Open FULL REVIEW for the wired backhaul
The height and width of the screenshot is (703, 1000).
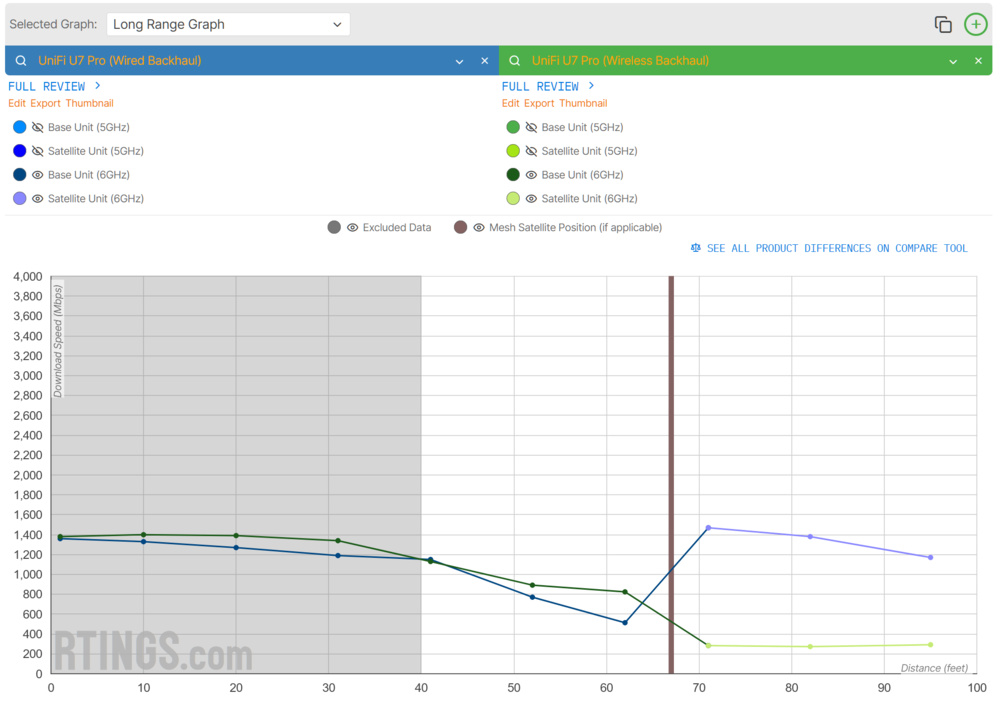(46, 86)
